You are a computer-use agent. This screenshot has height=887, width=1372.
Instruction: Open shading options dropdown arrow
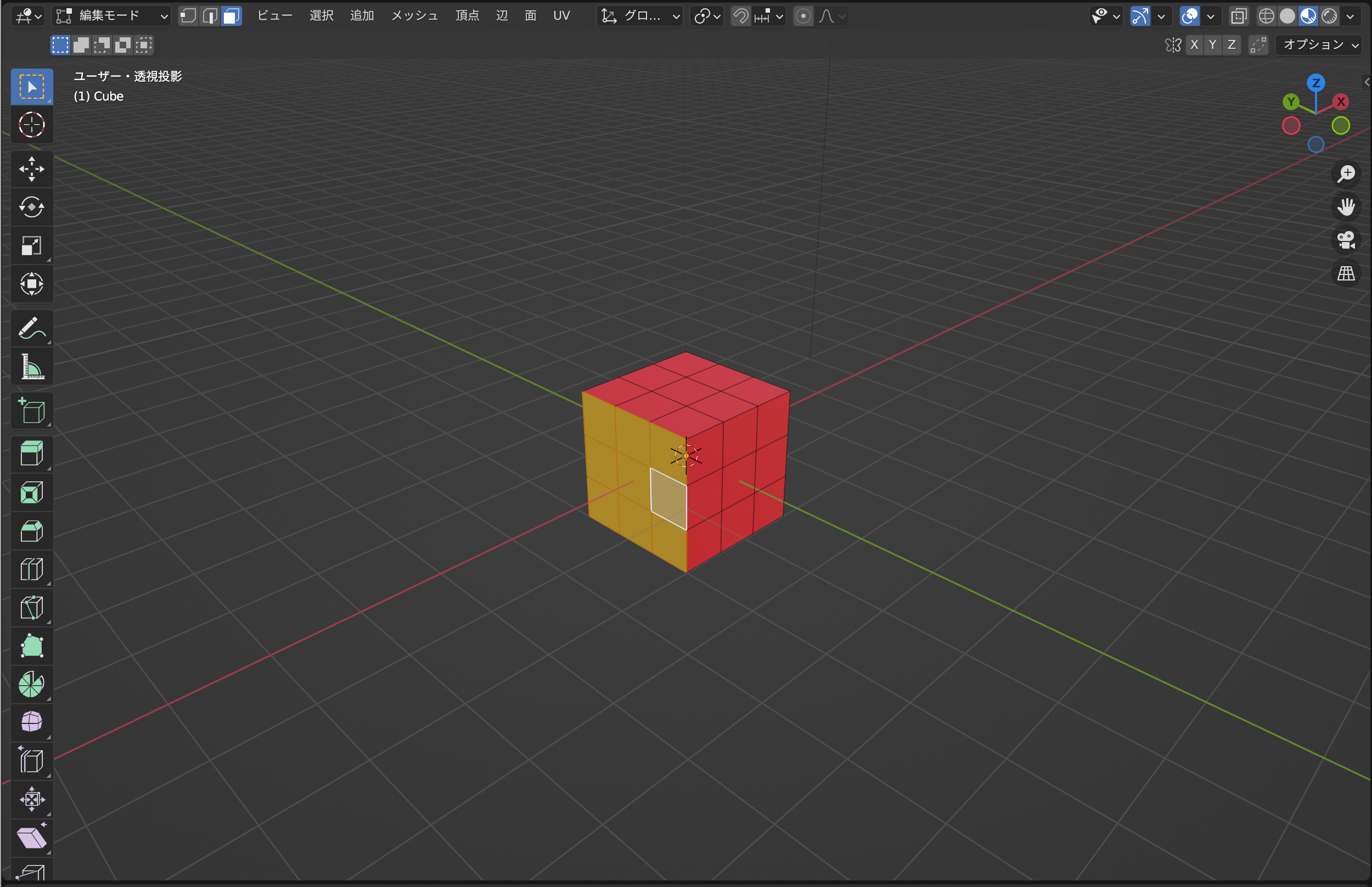click(1350, 16)
